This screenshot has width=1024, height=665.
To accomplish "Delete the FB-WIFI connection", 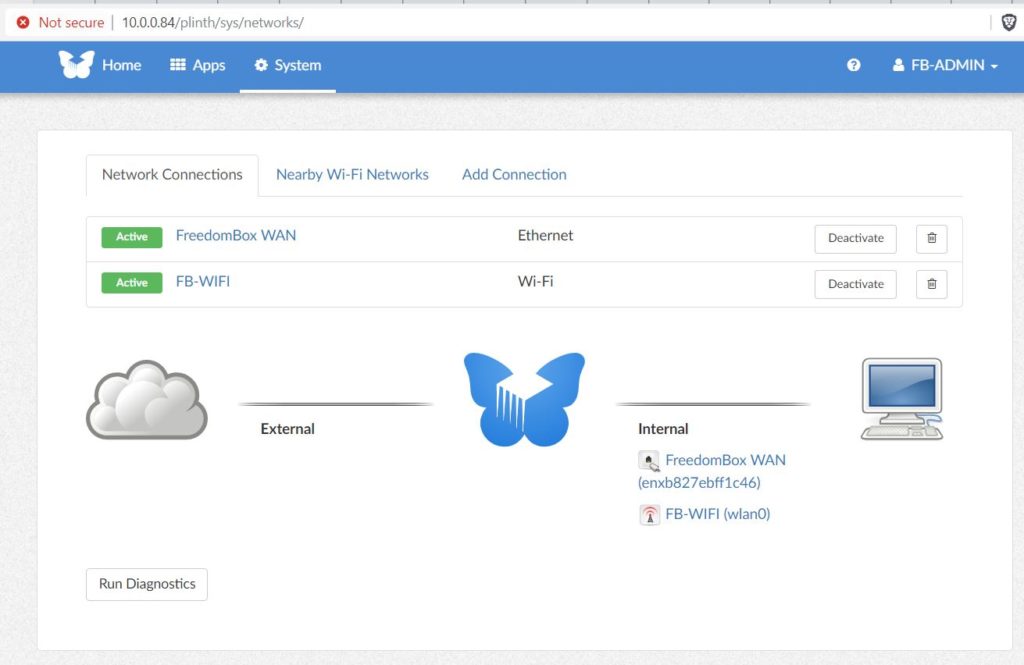I will 932,284.
